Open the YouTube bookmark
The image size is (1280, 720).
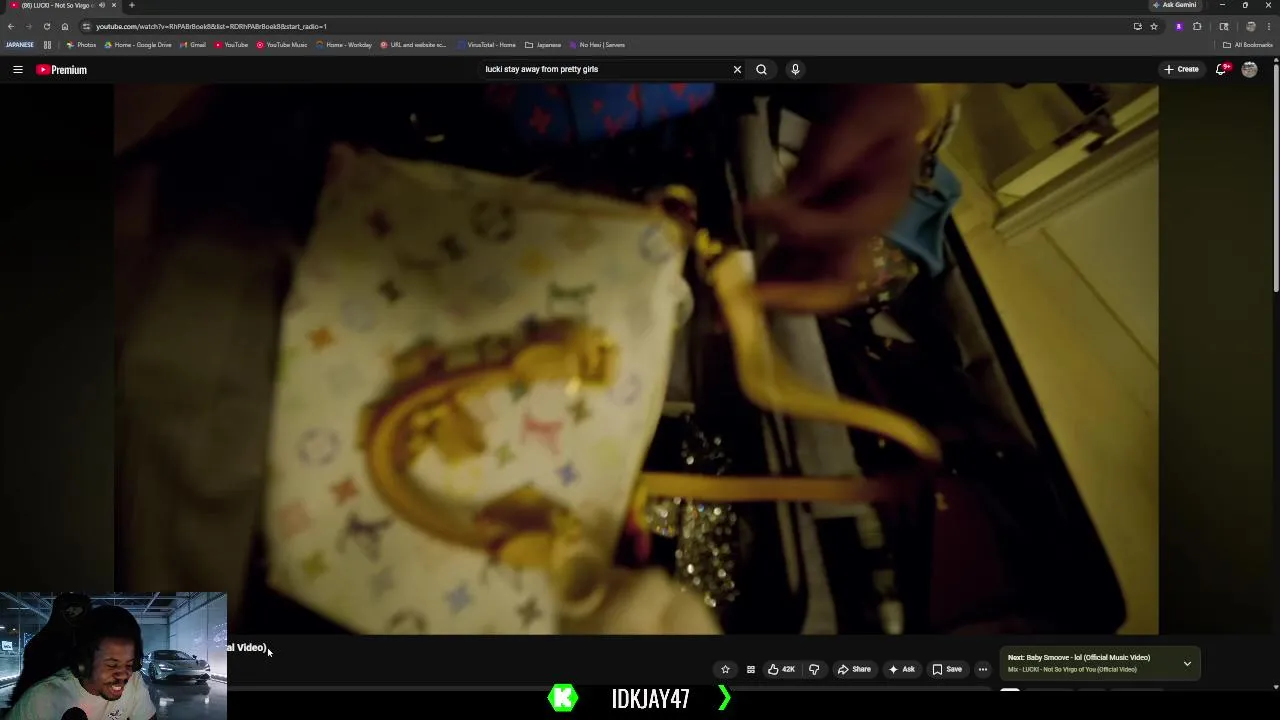(231, 45)
